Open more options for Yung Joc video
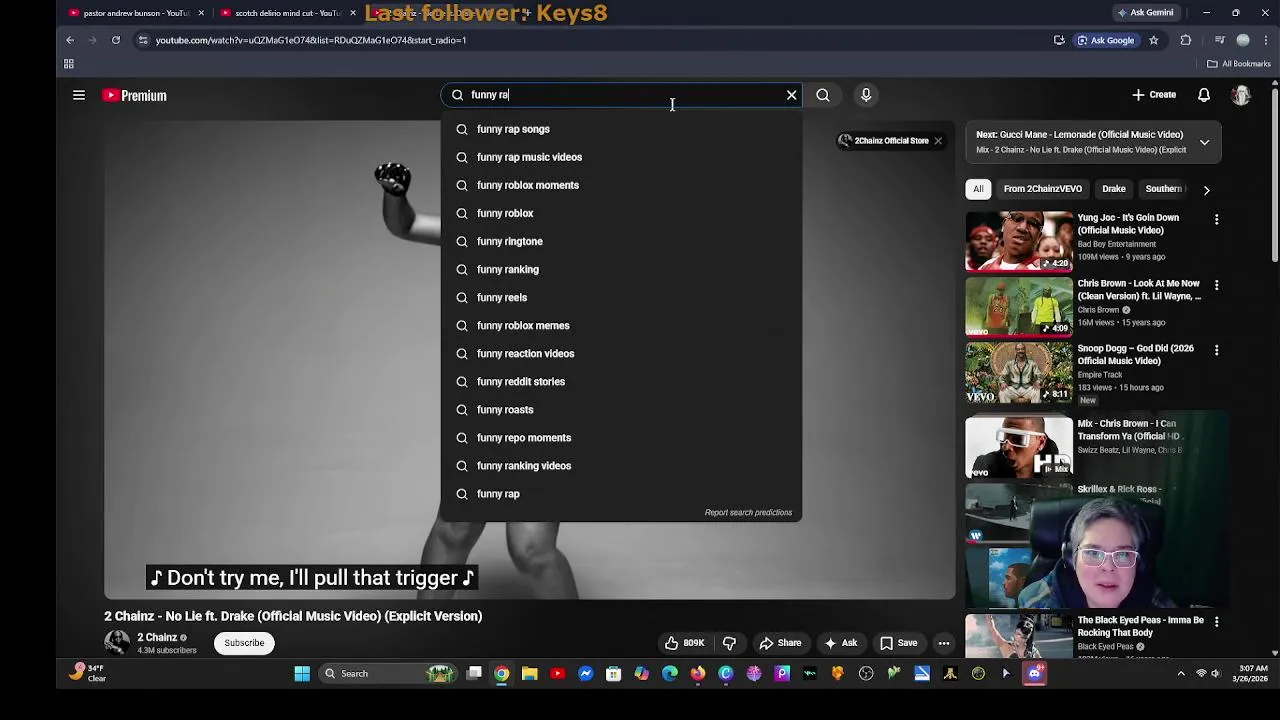Image resolution: width=1280 pixels, height=720 pixels. 1216,219
